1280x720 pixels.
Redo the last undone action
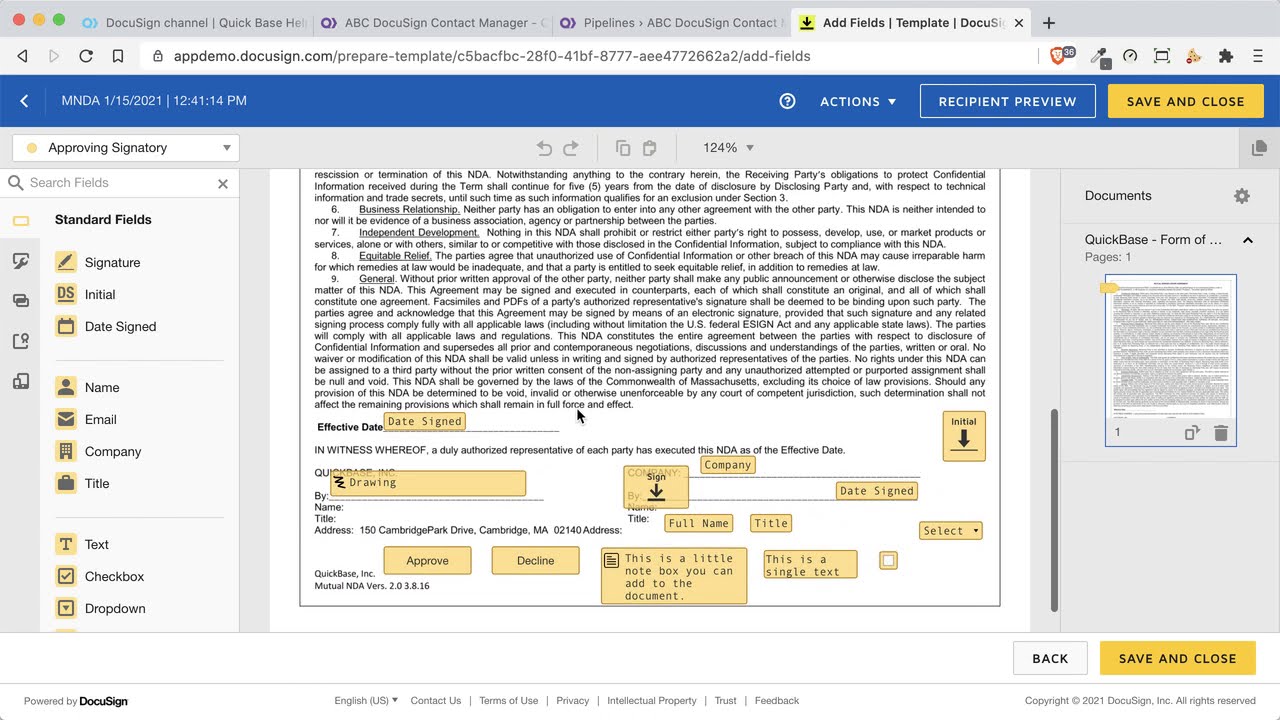pos(571,148)
